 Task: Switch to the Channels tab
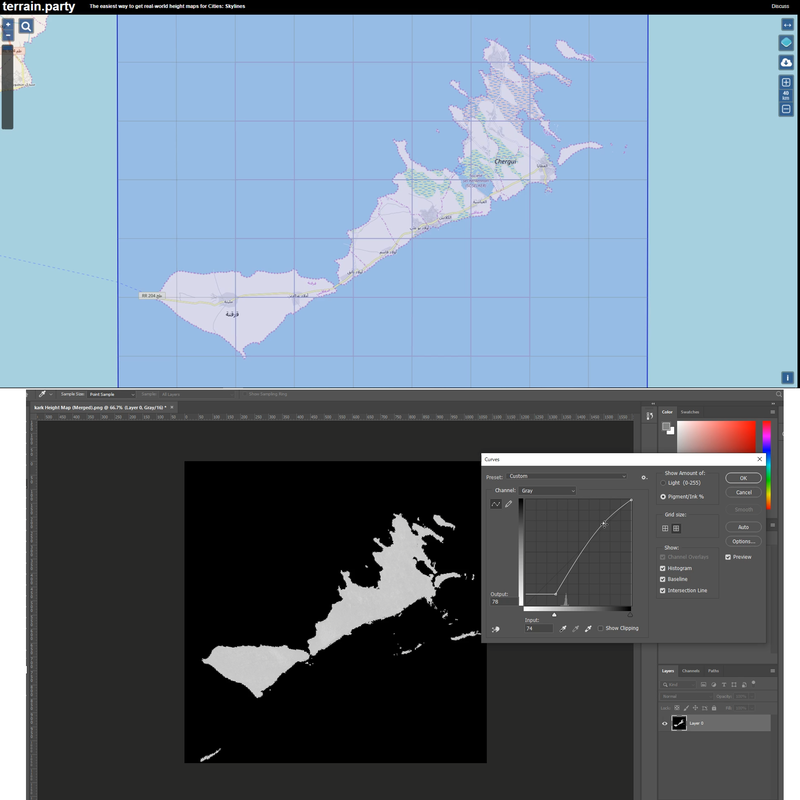[691, 670]
